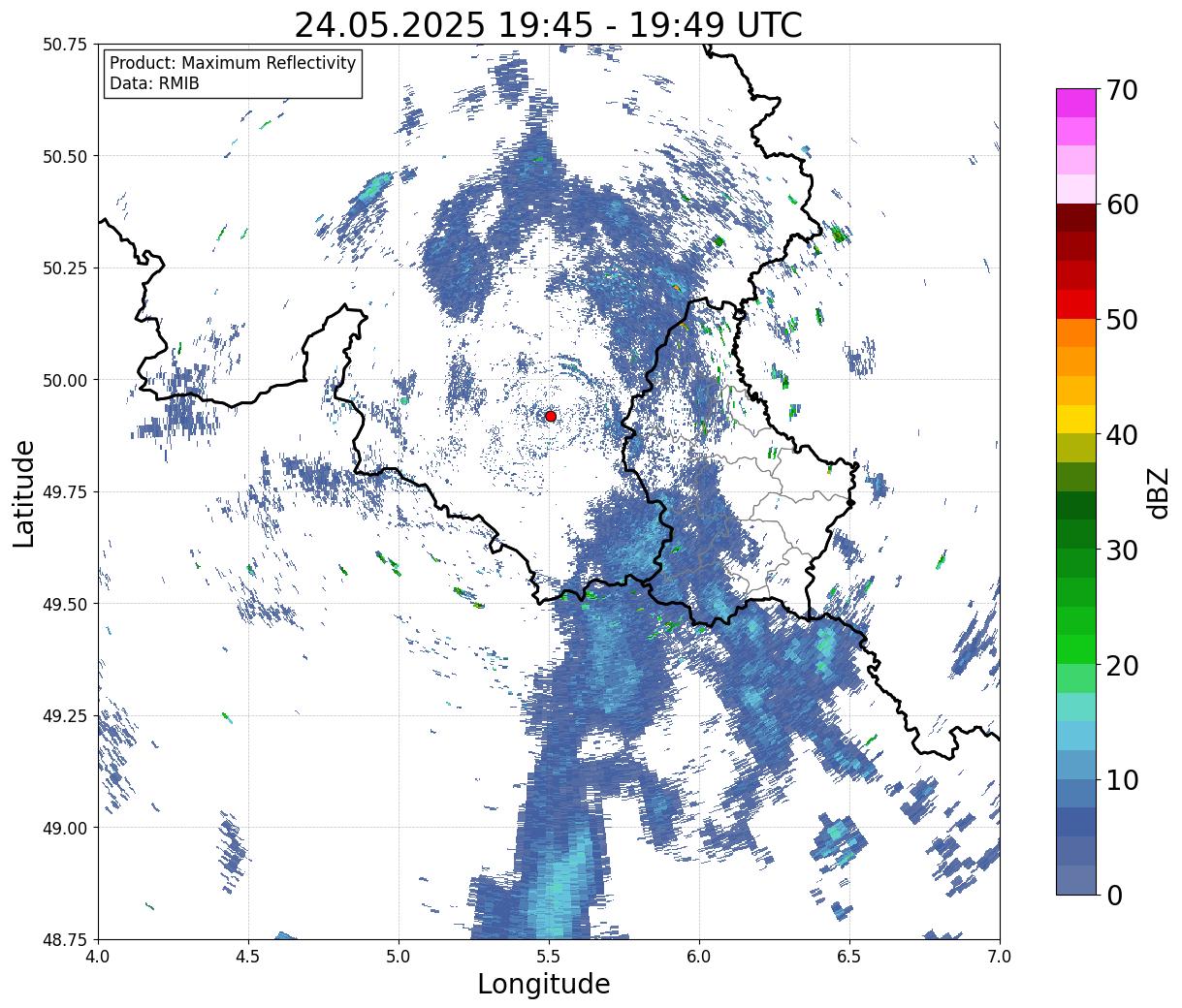
Task: Click the latitude tick label 49.50
Action: pos(64,604)
